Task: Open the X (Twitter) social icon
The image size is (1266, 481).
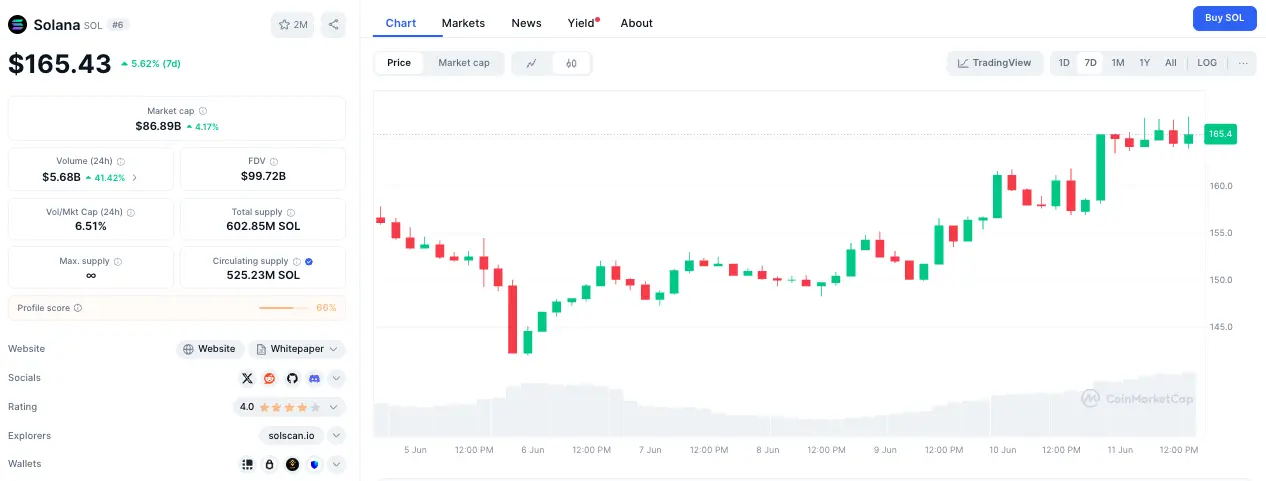Action: [x=248, y=378]
